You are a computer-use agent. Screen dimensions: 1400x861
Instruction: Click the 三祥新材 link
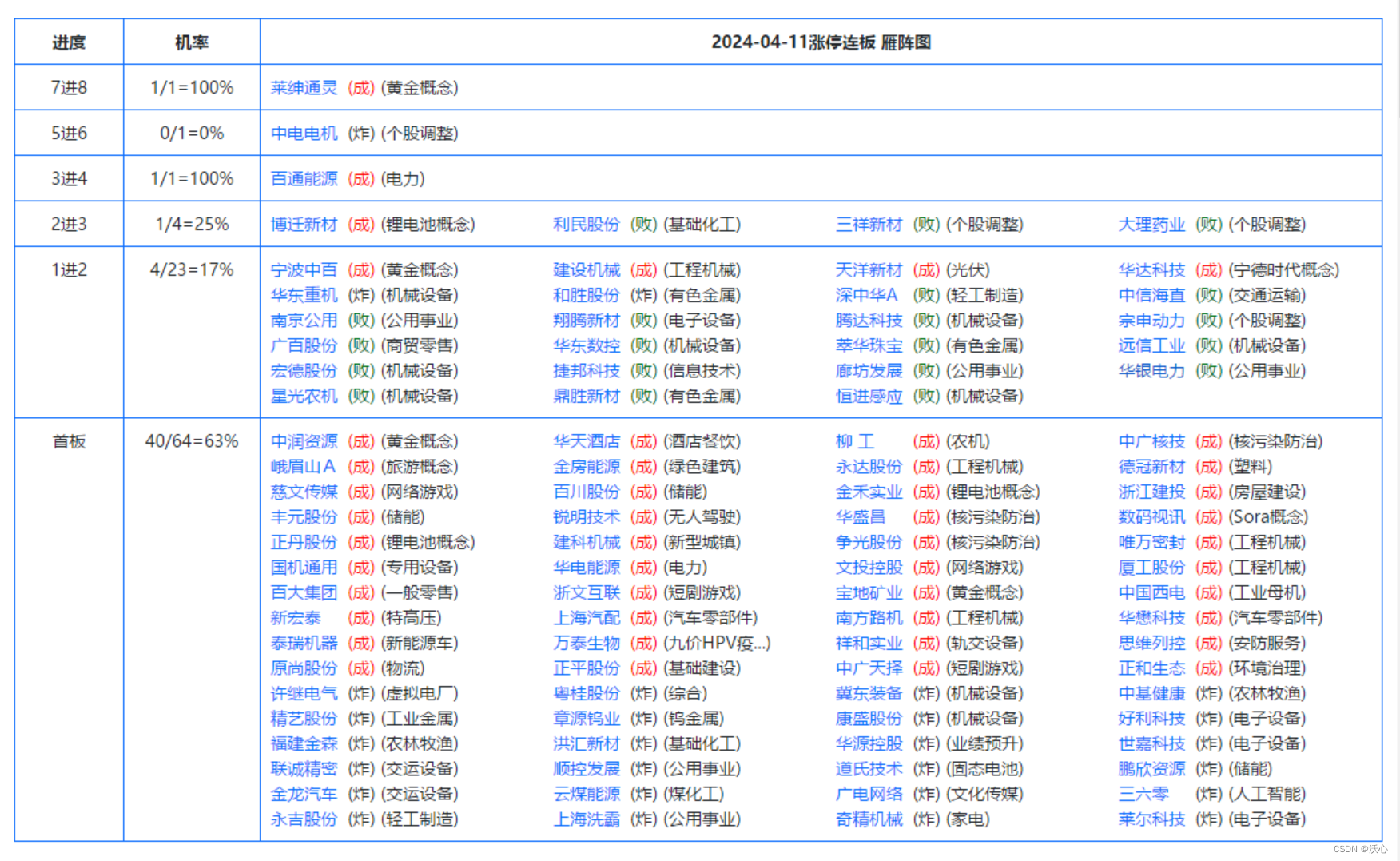869,225
